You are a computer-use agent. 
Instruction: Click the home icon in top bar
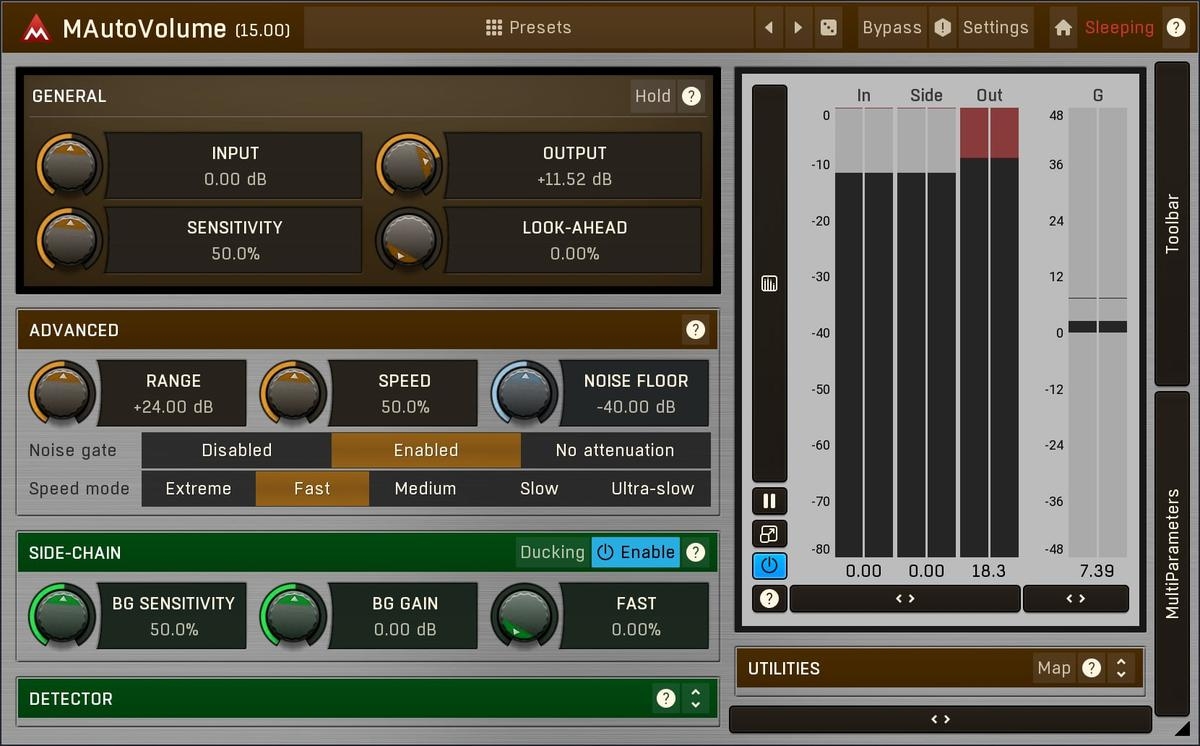(x=1063, y=28)
